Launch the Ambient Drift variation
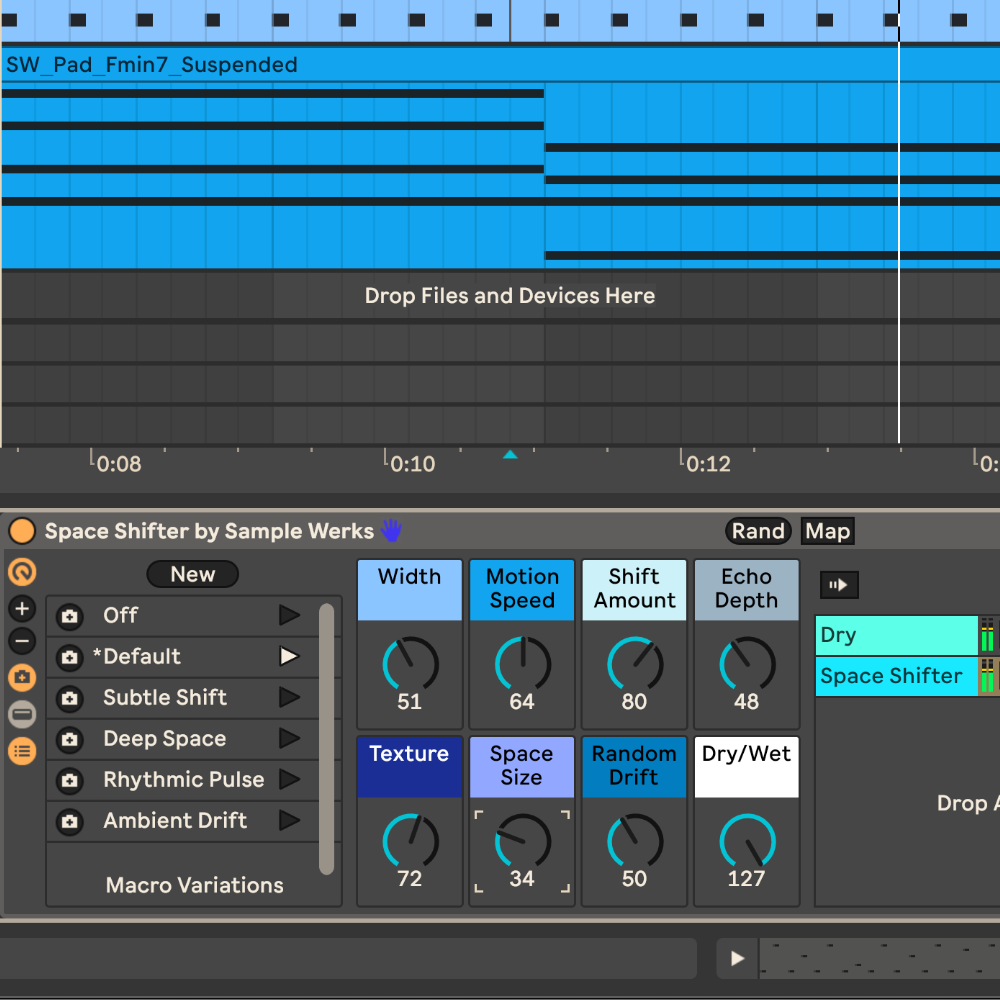The height and width of the screenshot is (1000, 1000). [289, 821]
